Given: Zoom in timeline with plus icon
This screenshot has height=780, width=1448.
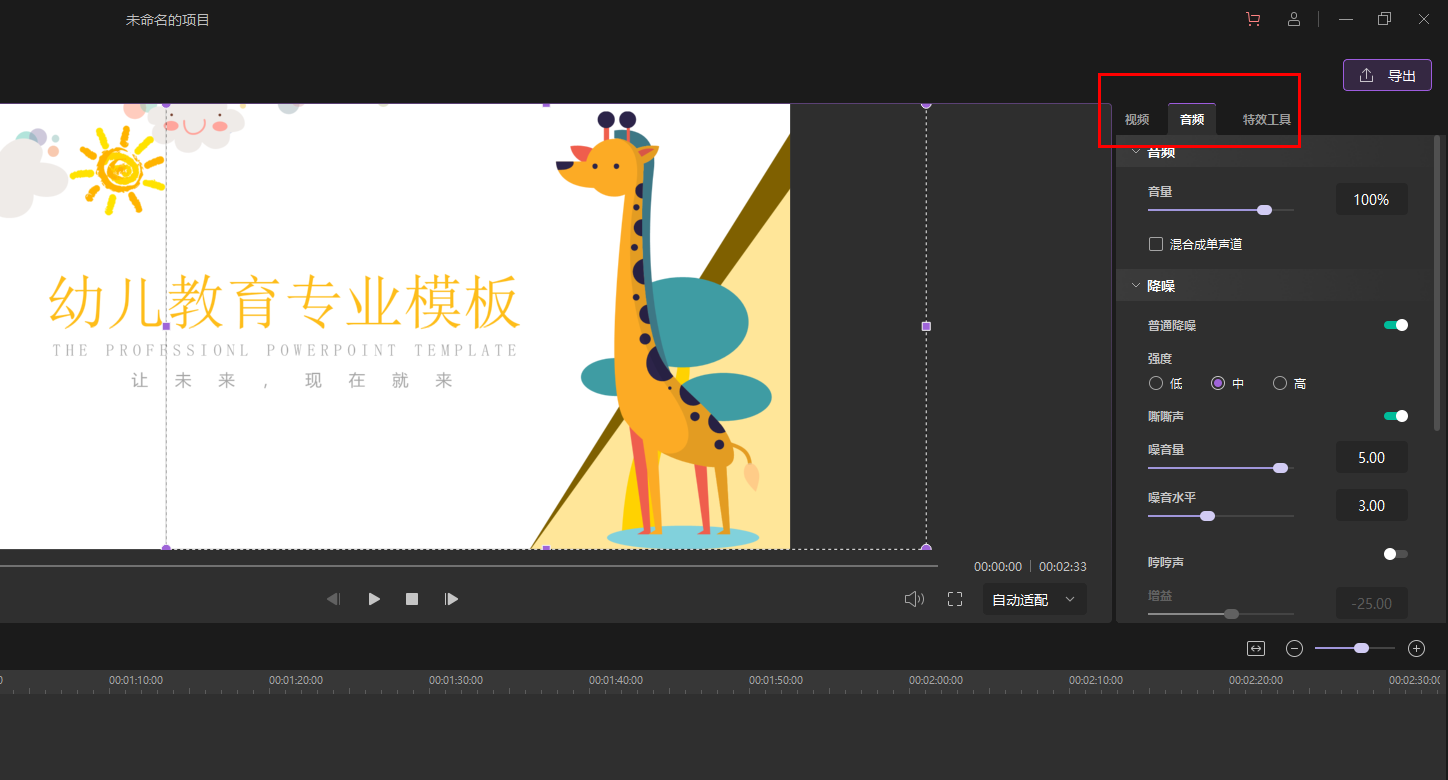Looking at the screenshot, I should pos(1416,648).
